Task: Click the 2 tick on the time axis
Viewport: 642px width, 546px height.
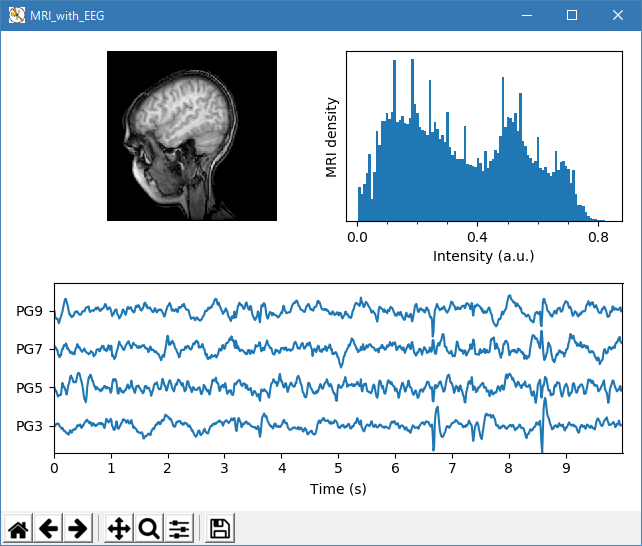Action: (167, 468)
